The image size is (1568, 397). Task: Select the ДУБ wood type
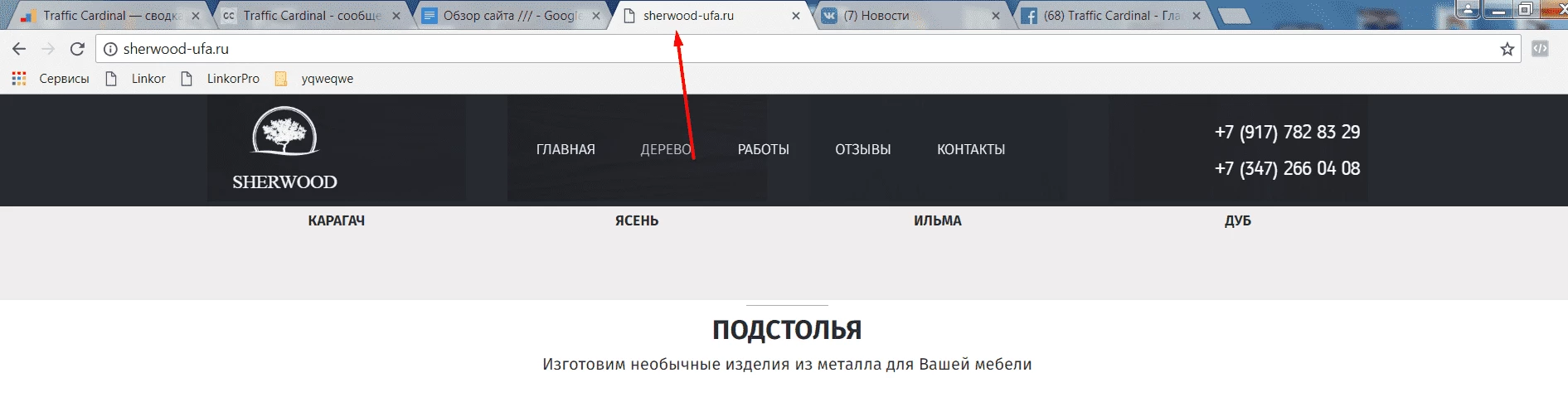(x=1238, y=220)
